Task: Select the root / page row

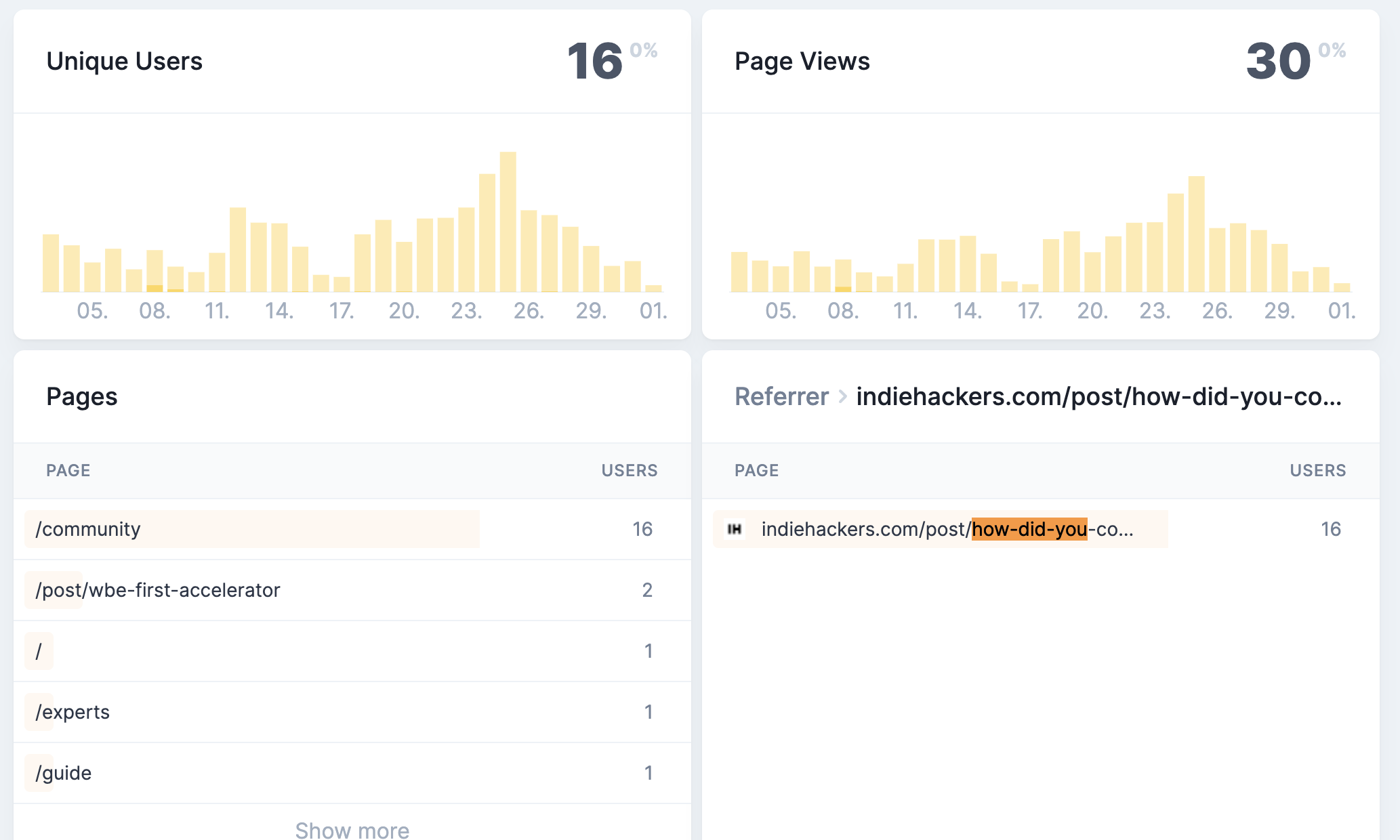Action: coord(39,651)
